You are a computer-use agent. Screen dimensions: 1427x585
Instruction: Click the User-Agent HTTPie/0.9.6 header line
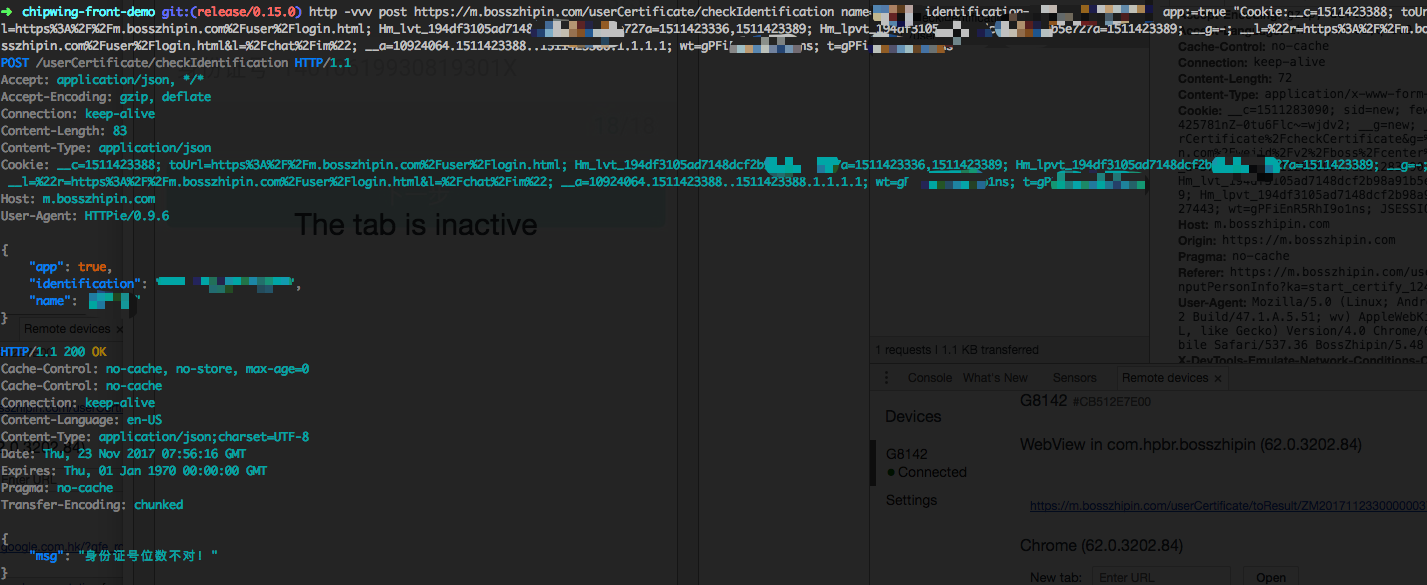85,215
